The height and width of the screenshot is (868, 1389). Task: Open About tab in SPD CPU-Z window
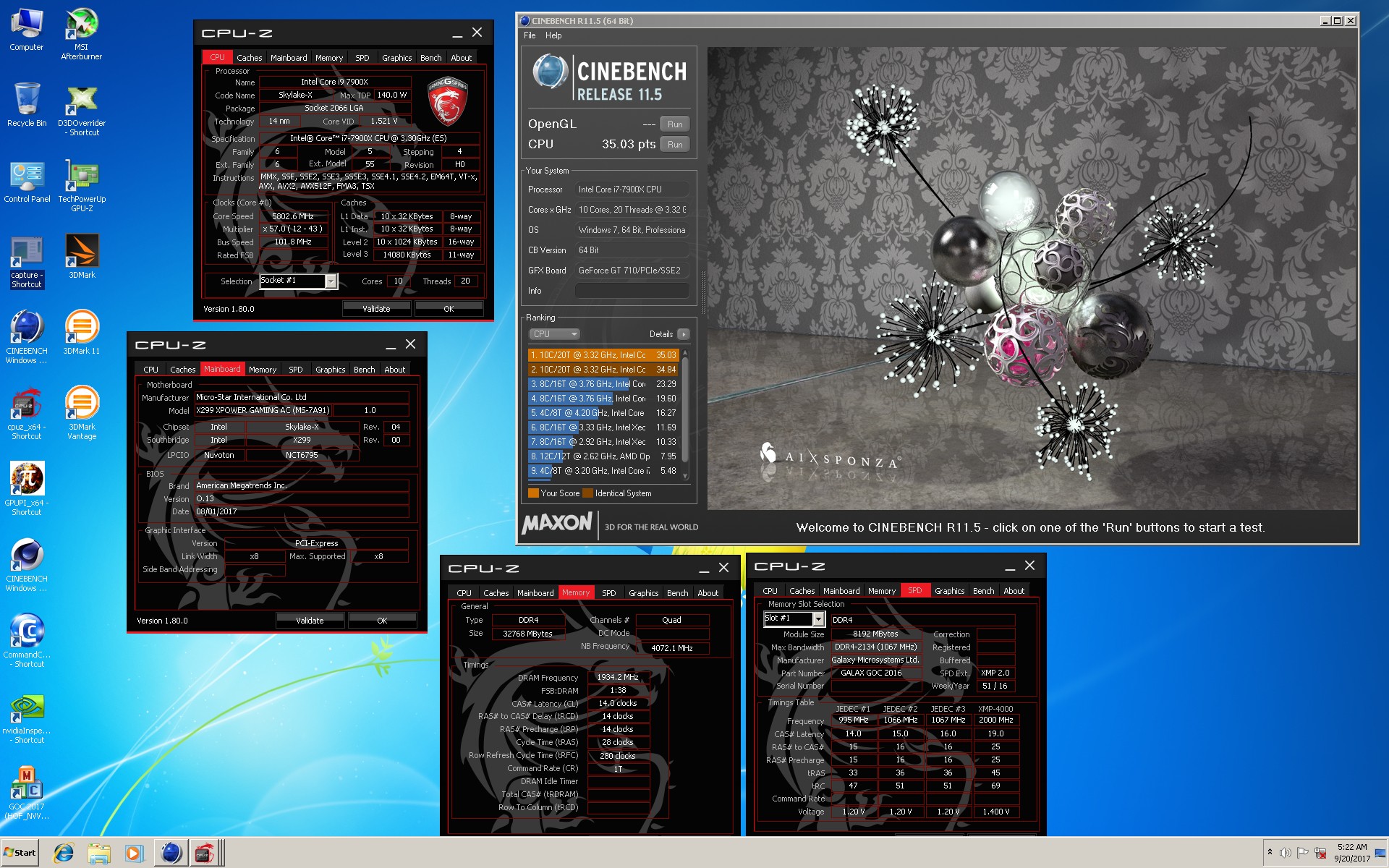tap(1014, 591)
